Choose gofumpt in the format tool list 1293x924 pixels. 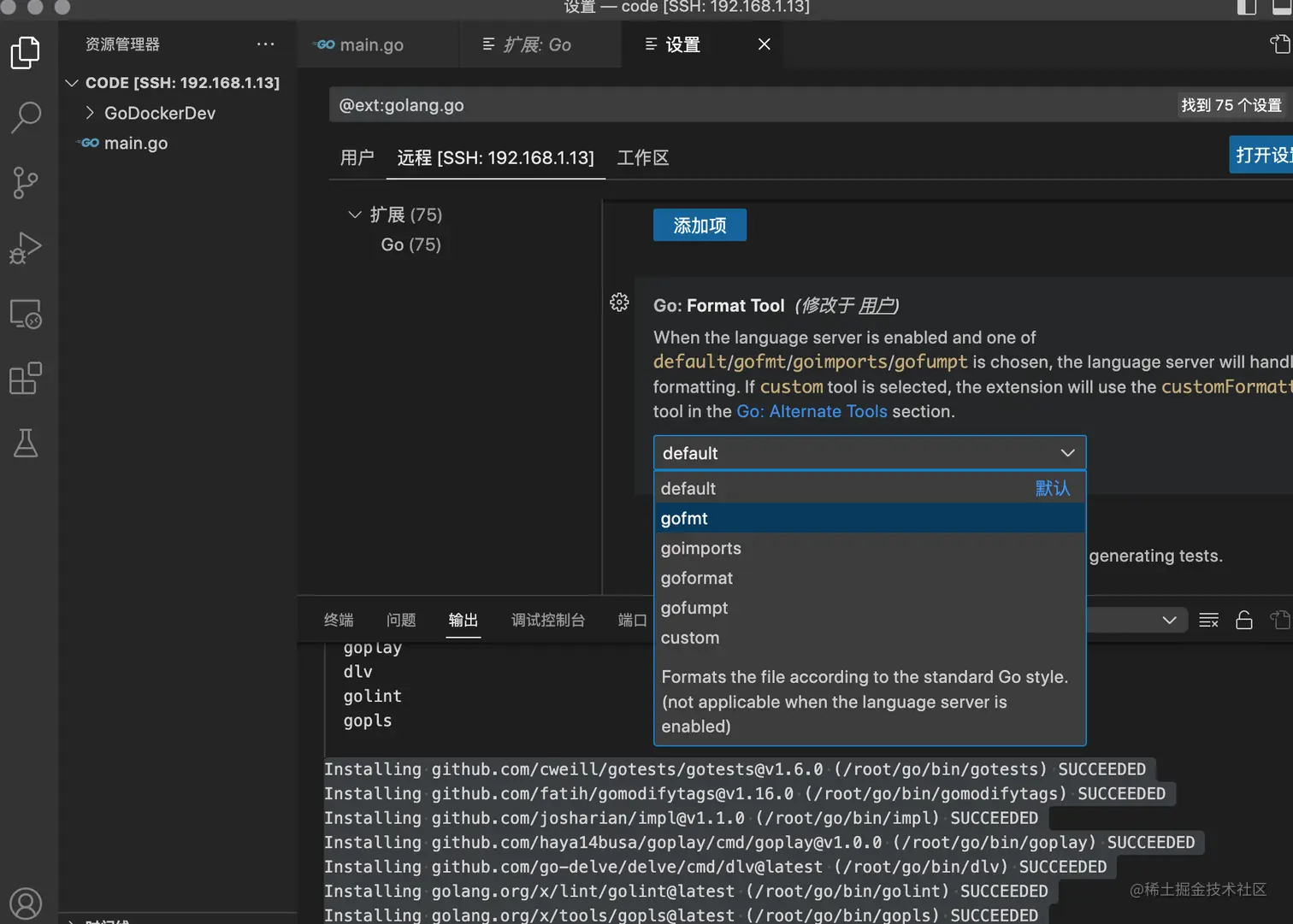tap(870, 608)
